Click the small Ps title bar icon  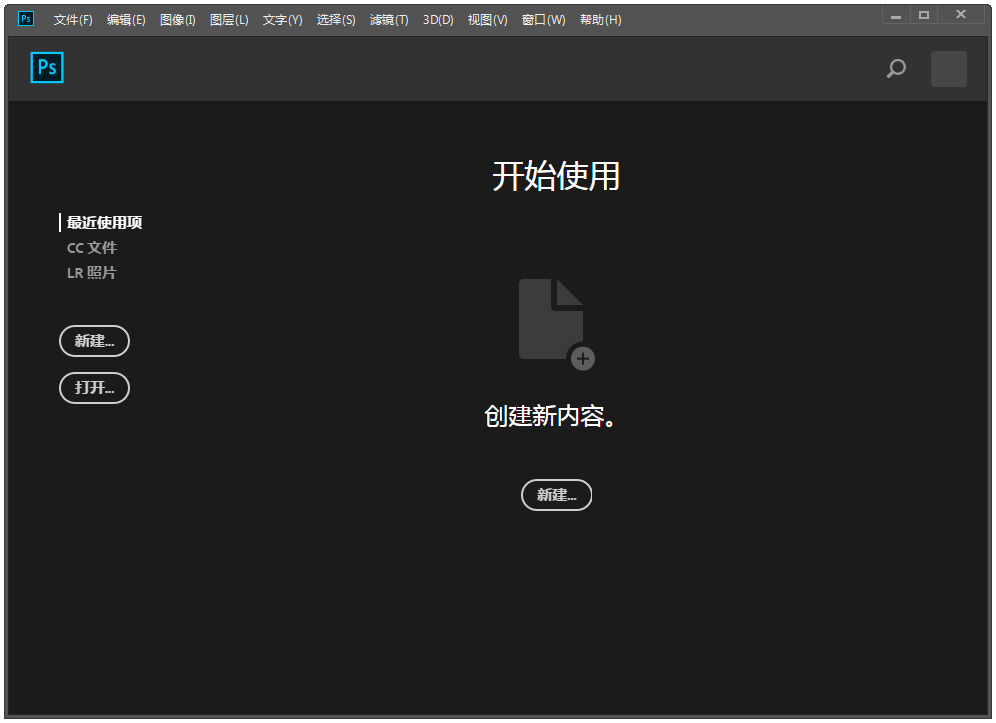pos(26,19)
